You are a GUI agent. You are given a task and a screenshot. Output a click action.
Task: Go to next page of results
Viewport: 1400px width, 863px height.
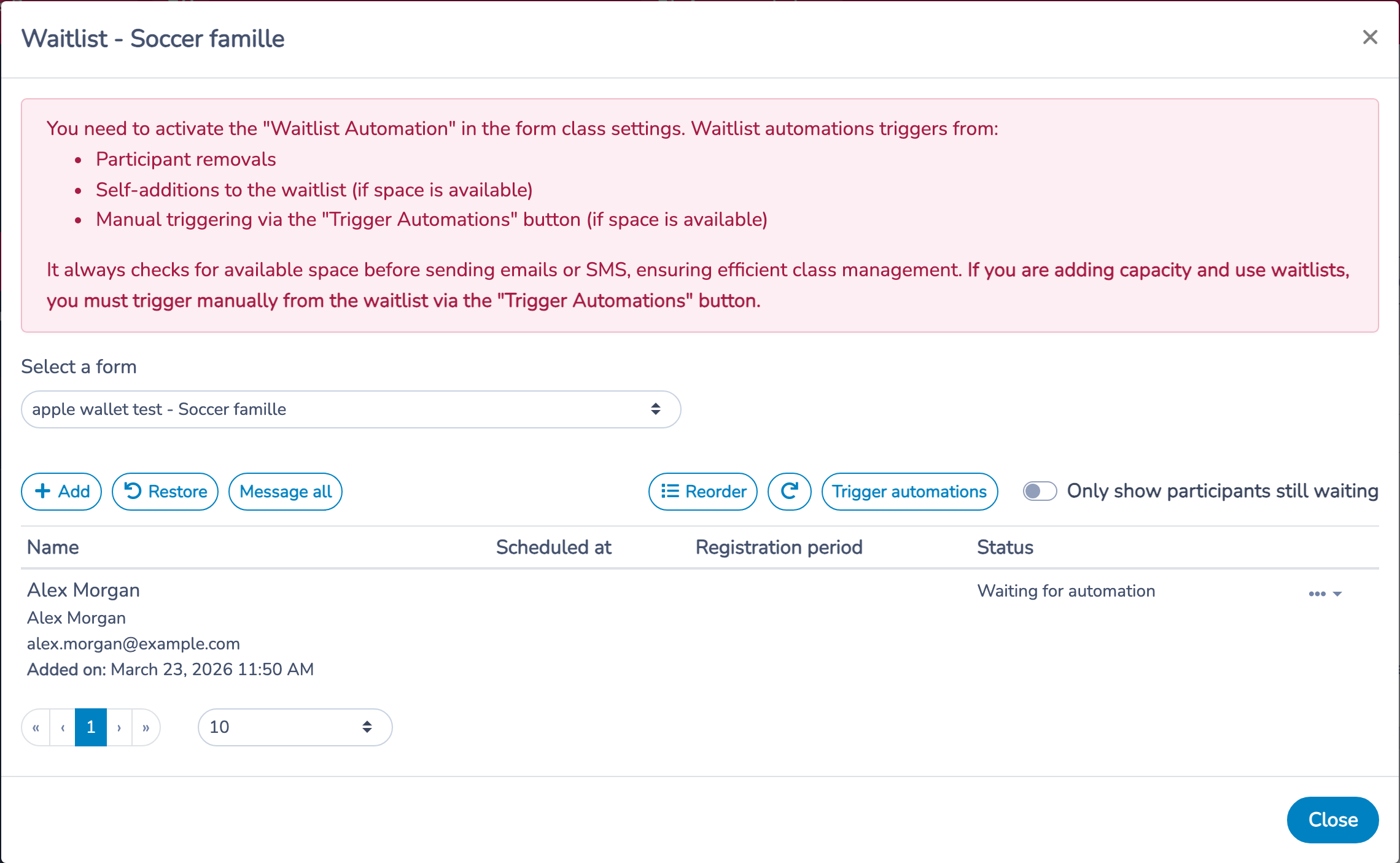[x=119, y=727]
